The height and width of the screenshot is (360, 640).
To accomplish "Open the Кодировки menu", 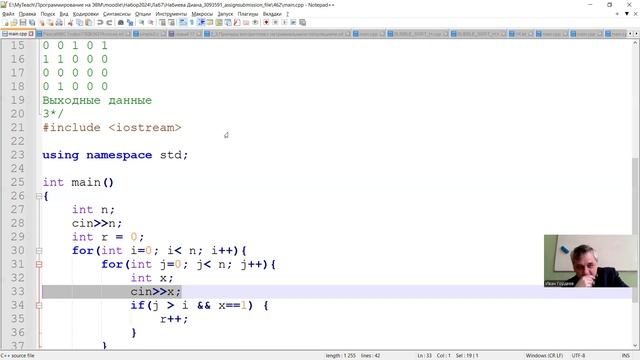I will [86, 14].
